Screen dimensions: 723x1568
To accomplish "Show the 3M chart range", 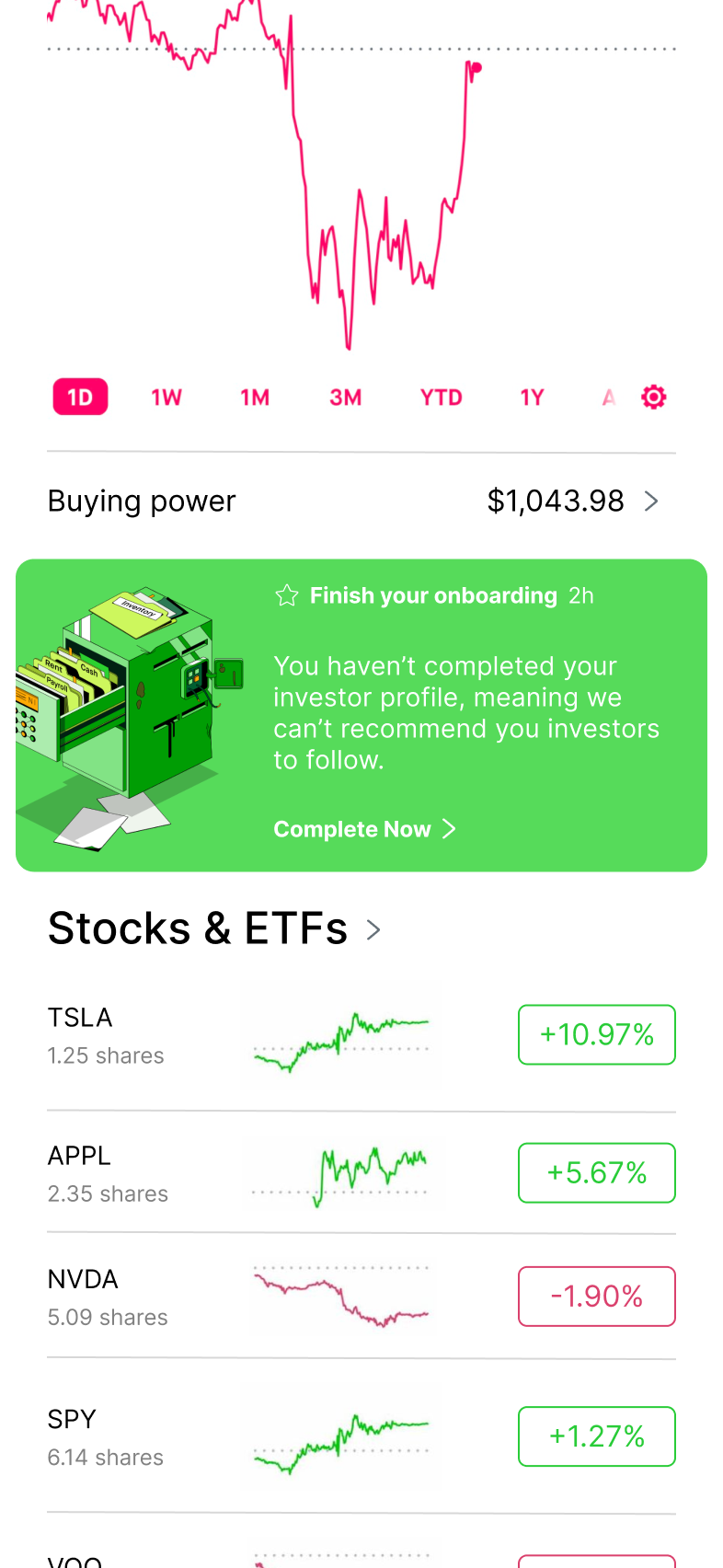I will tap(346, 398).
